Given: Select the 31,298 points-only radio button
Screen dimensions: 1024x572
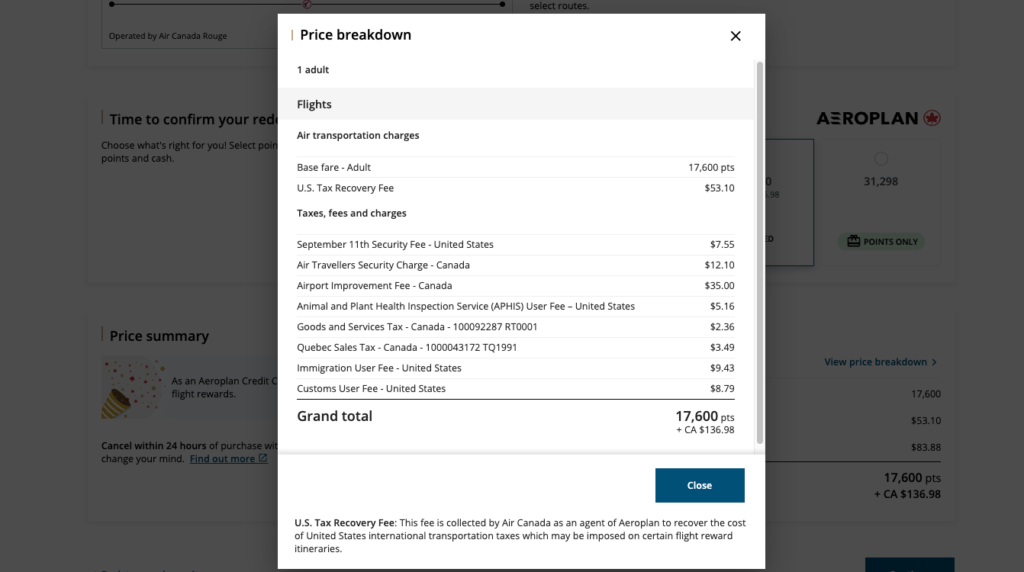Looking at the screenshot, I should point(880,159).
